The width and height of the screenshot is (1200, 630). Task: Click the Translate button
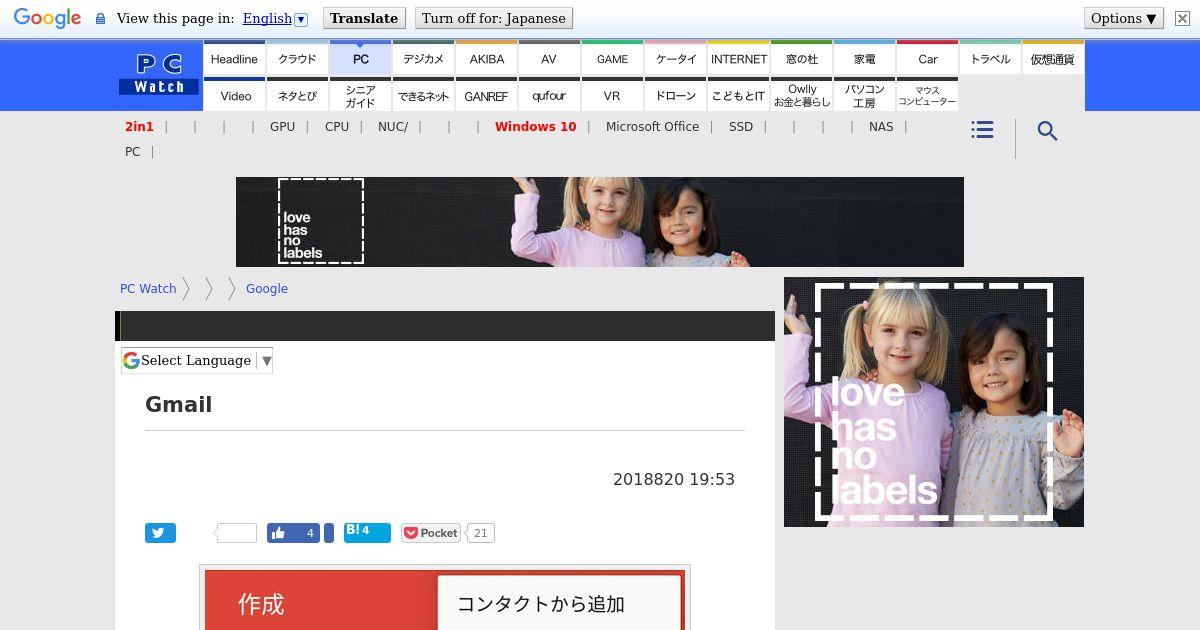(364, 18)
